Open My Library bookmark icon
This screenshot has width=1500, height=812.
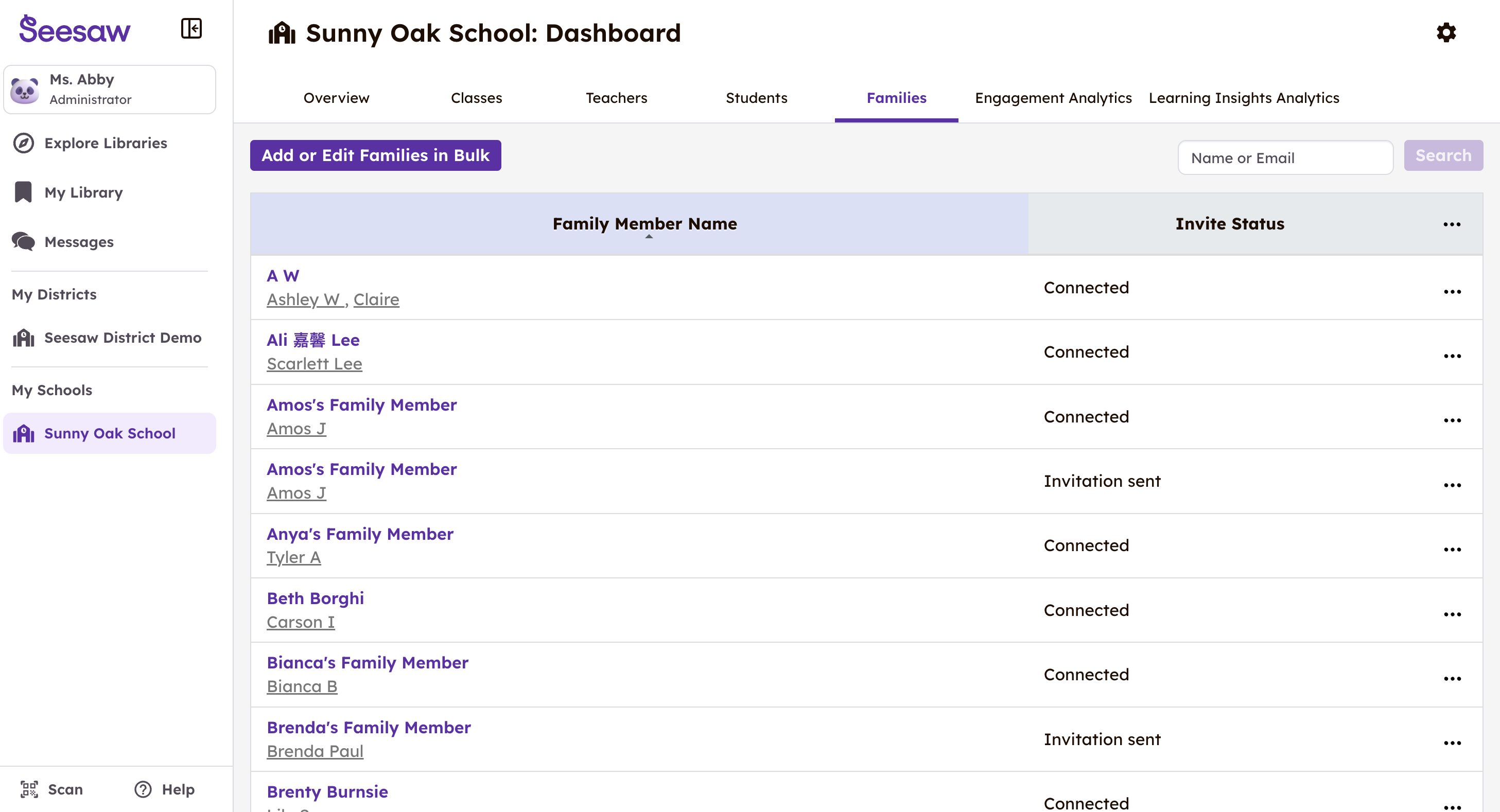[23, 192]
